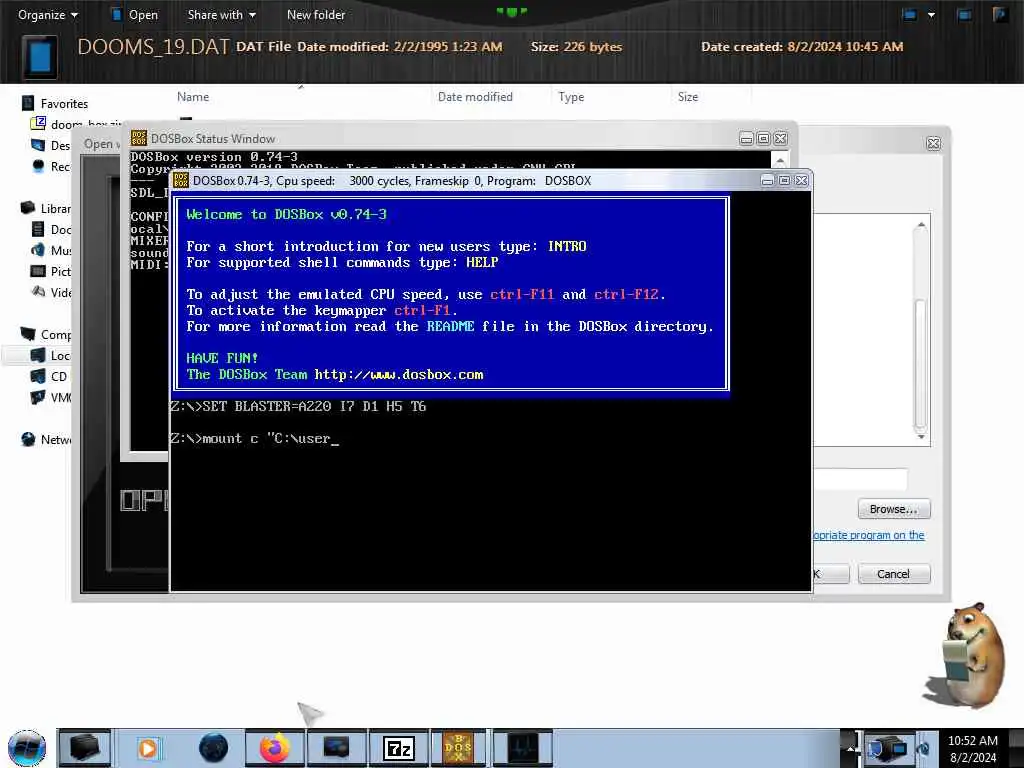Viewport: 1024px width, 768px height.
Task: Click the Browse... button in Open with dialog
Action: [893, 509]
